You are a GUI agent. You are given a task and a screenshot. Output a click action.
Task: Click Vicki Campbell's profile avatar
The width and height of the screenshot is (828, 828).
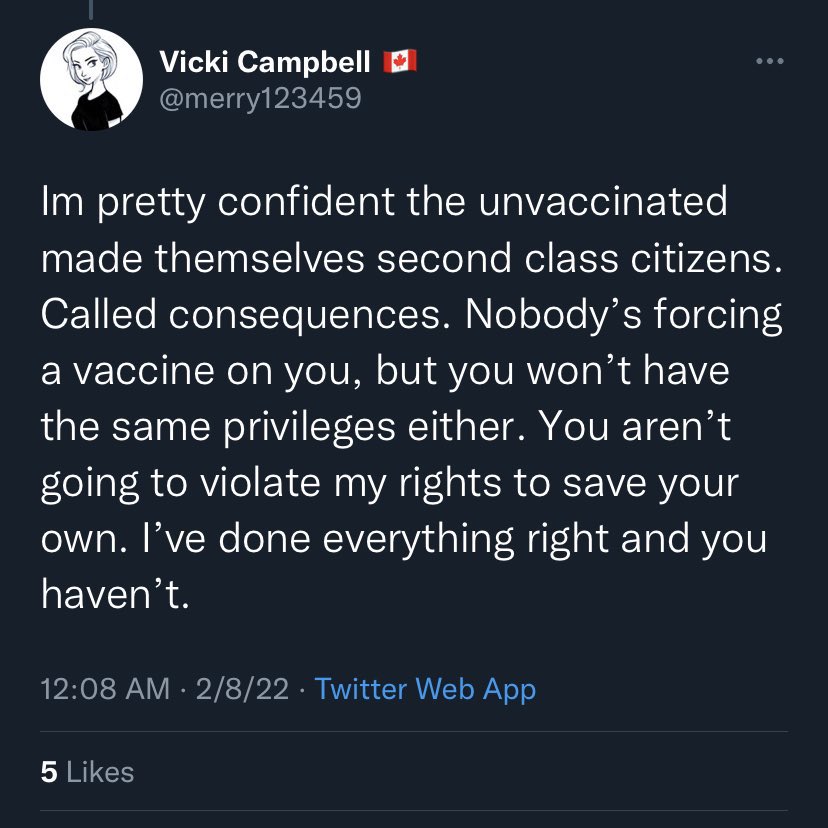click(91, 79)
